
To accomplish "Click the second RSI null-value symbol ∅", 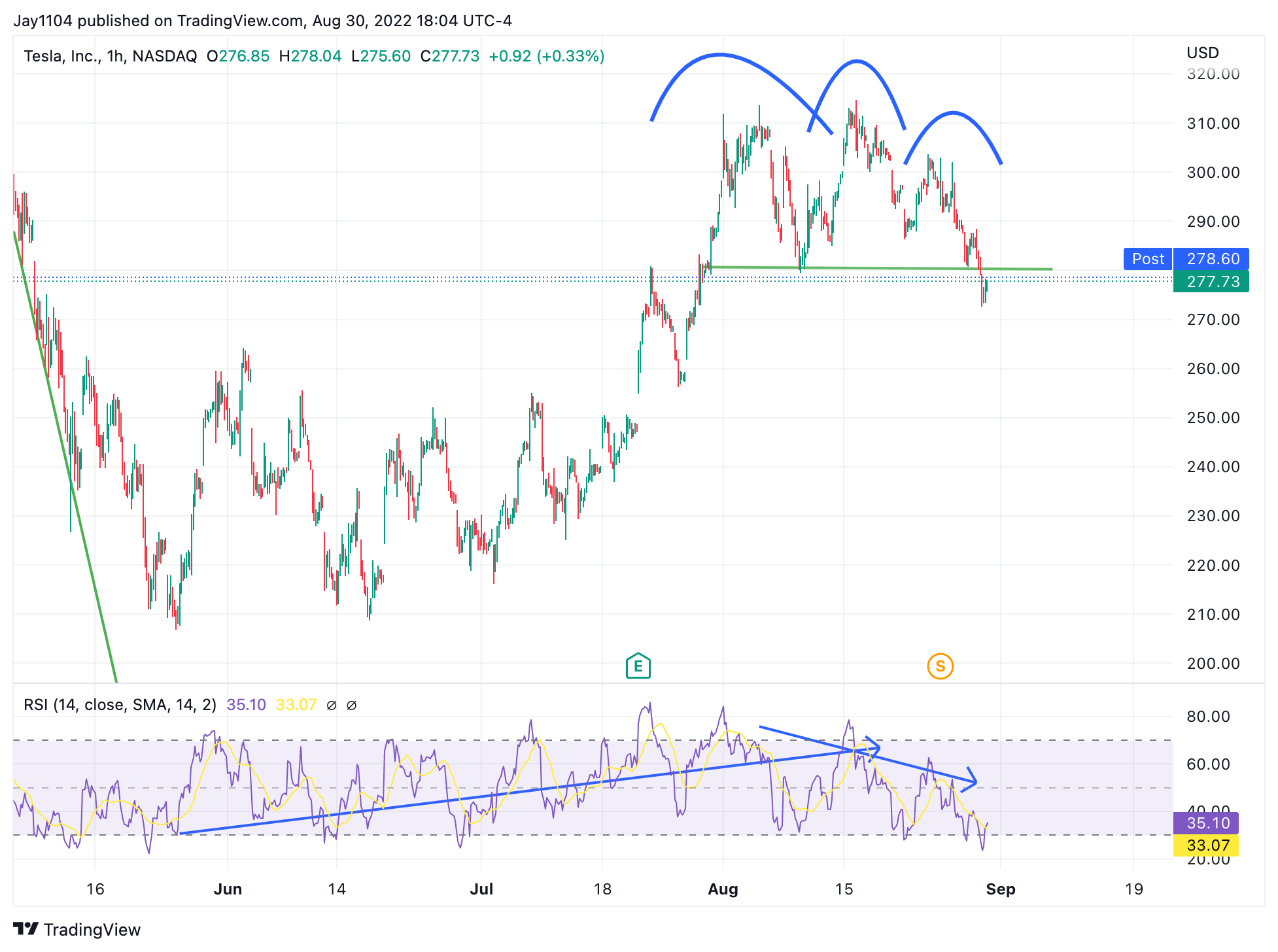I will click(351, 705).
